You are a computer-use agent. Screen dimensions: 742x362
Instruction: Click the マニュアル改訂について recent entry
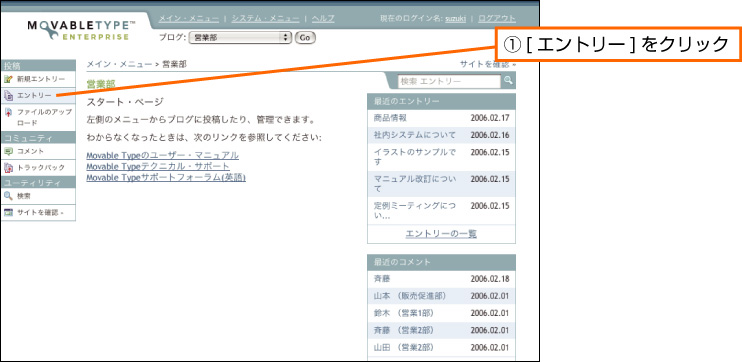(415, 184)
